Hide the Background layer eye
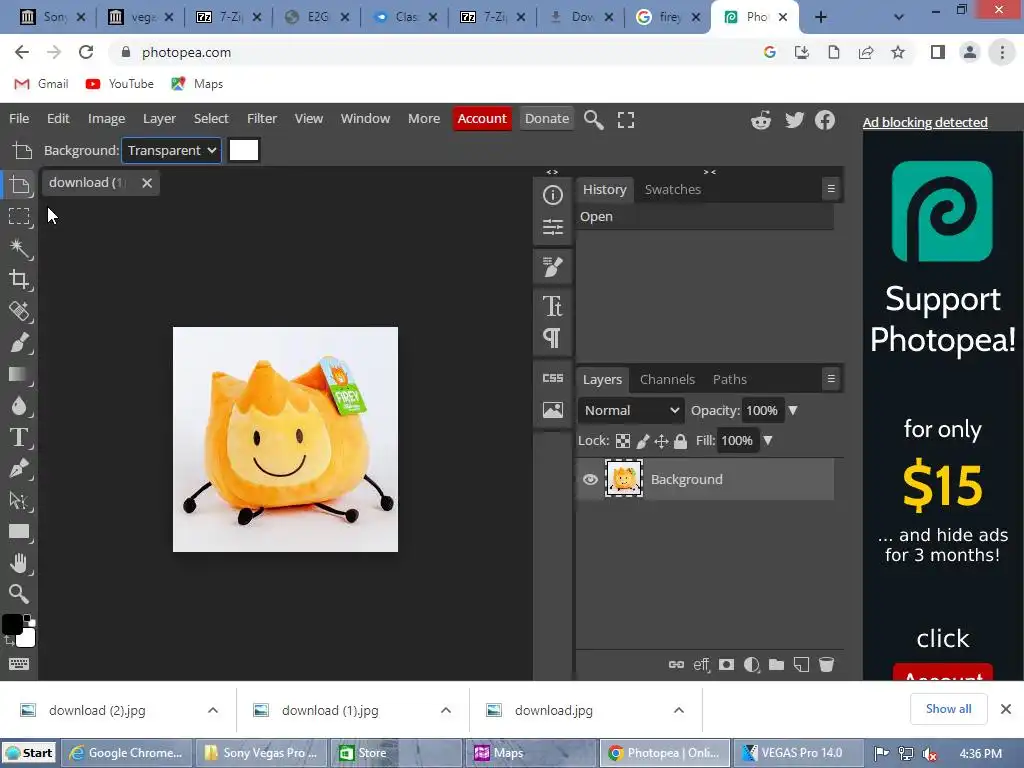This screenshot has width=1024, height=768. (590, 479)
